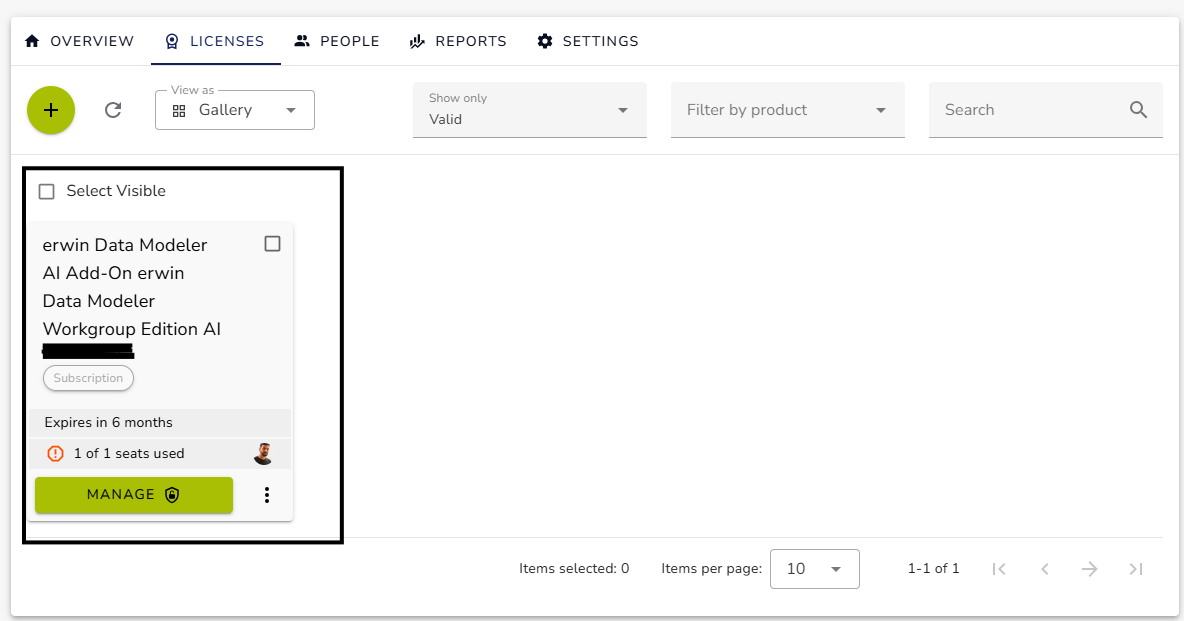The height and width of the screenshot is (621, 1184).
Task: Click the erwin Data Modeler license title
Action: [132, 287]
